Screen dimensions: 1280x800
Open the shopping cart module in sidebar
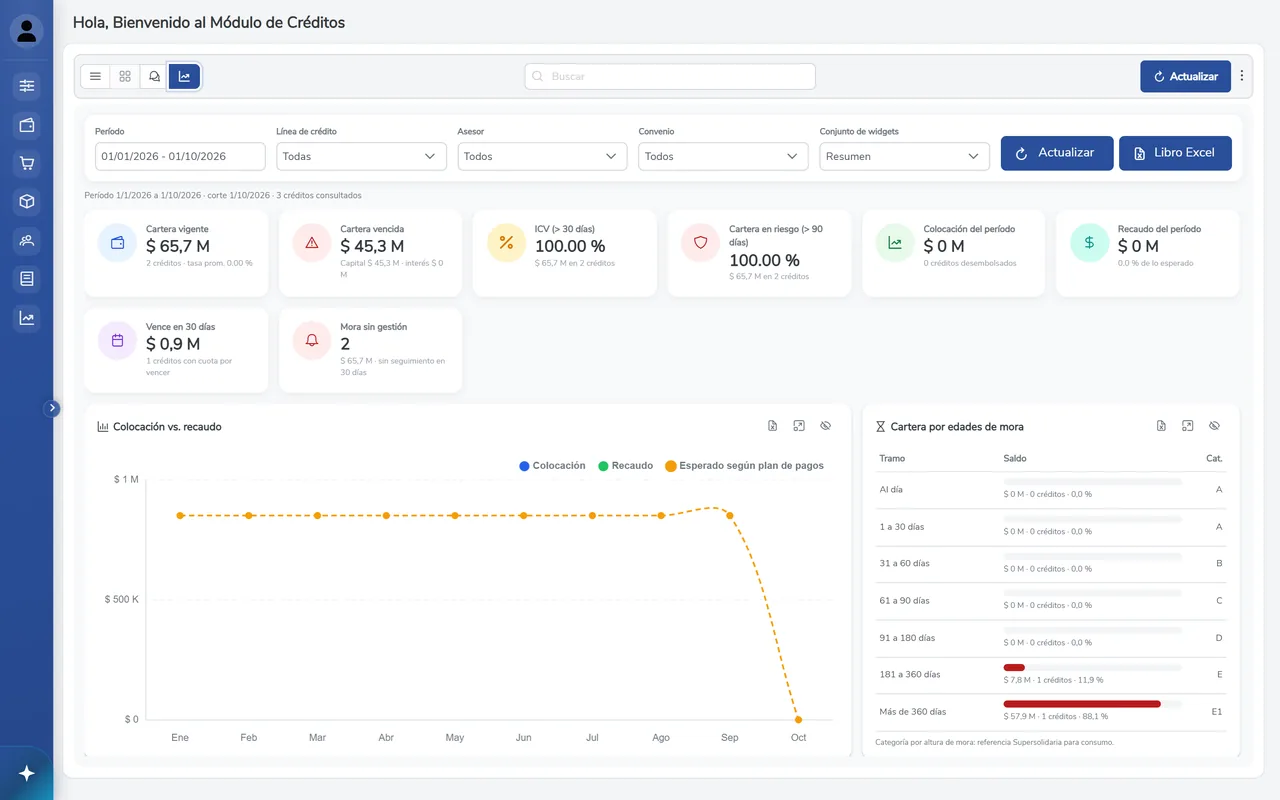pos(27,164)
